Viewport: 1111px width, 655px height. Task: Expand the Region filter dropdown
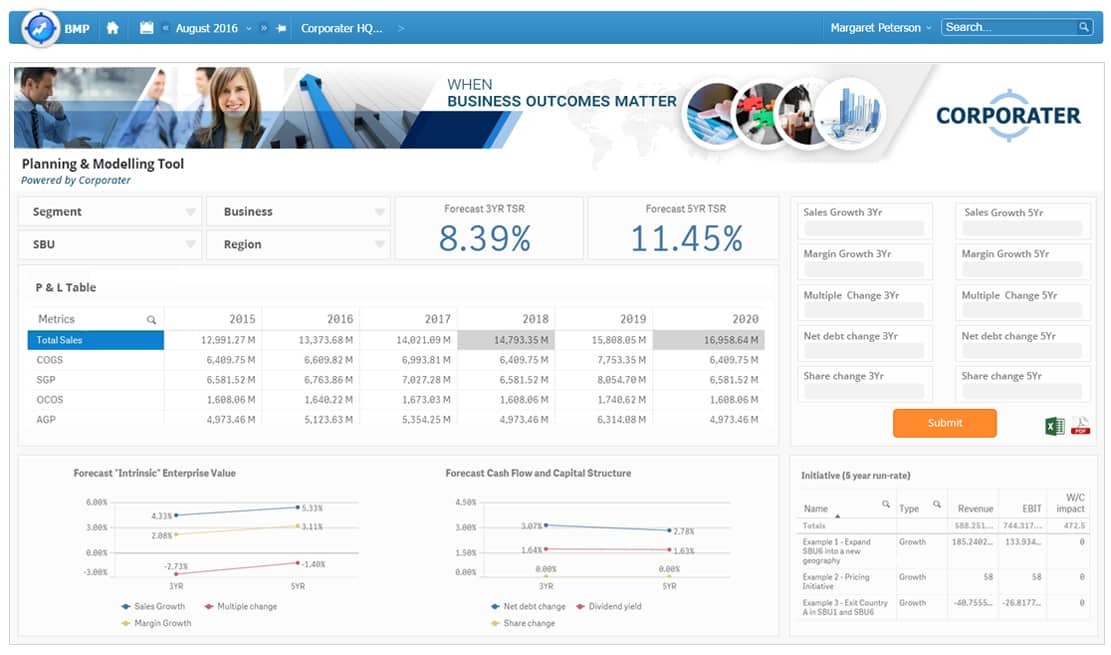pyautogui.click(x=379, y=244)
